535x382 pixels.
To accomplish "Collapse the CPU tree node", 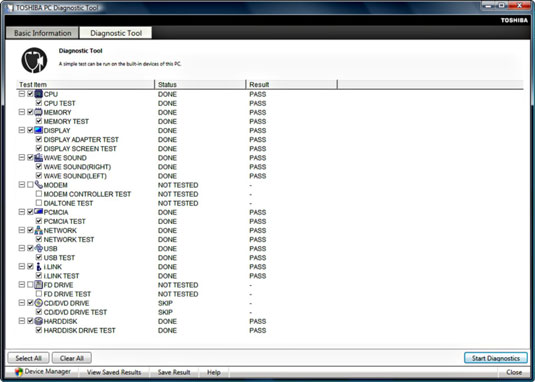I will click(x=21, y=94).
